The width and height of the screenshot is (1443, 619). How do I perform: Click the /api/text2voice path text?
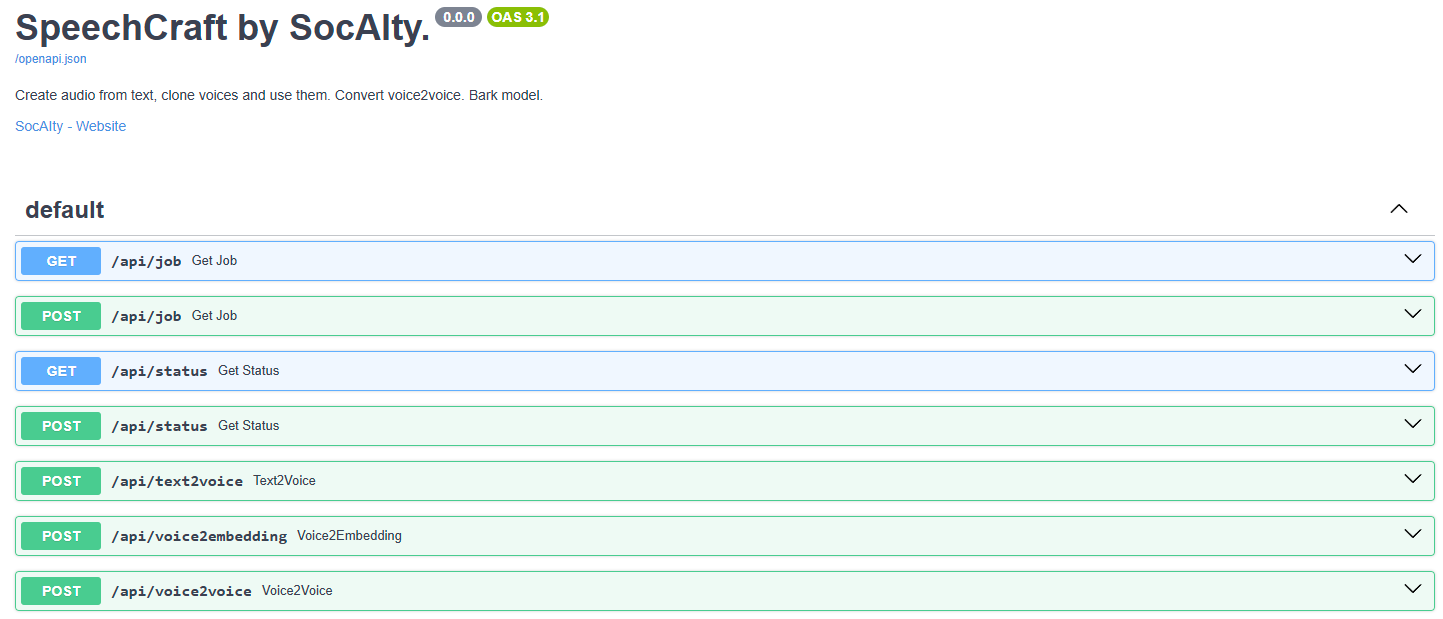coord(177,481)
